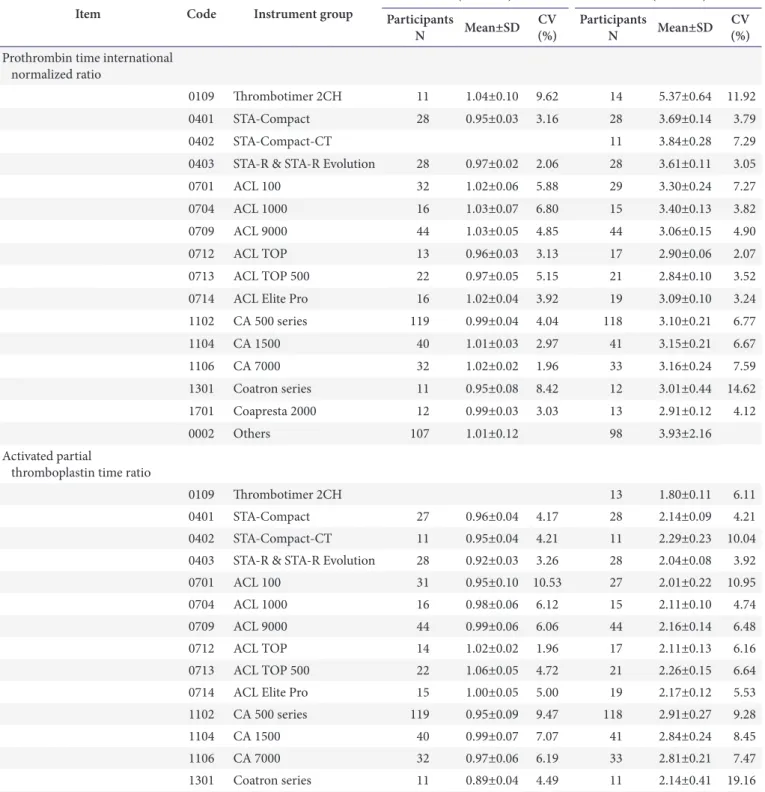Screen dimensions: 765x792
Task: Click the mean value '2.84±0.24'
Action: 685,736
